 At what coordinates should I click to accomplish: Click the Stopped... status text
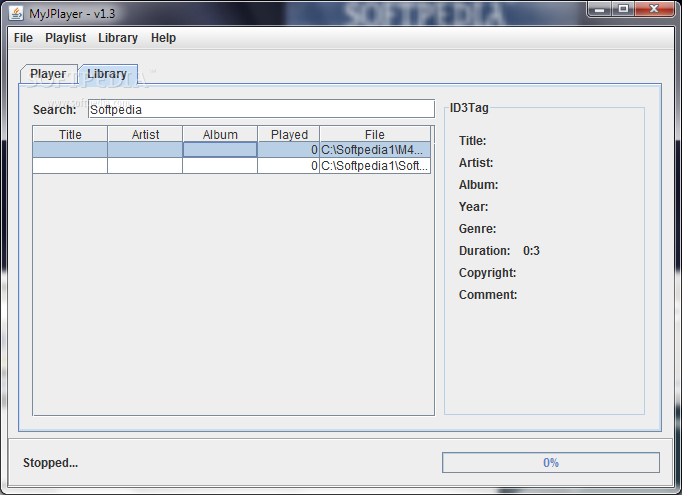point(50,463)
